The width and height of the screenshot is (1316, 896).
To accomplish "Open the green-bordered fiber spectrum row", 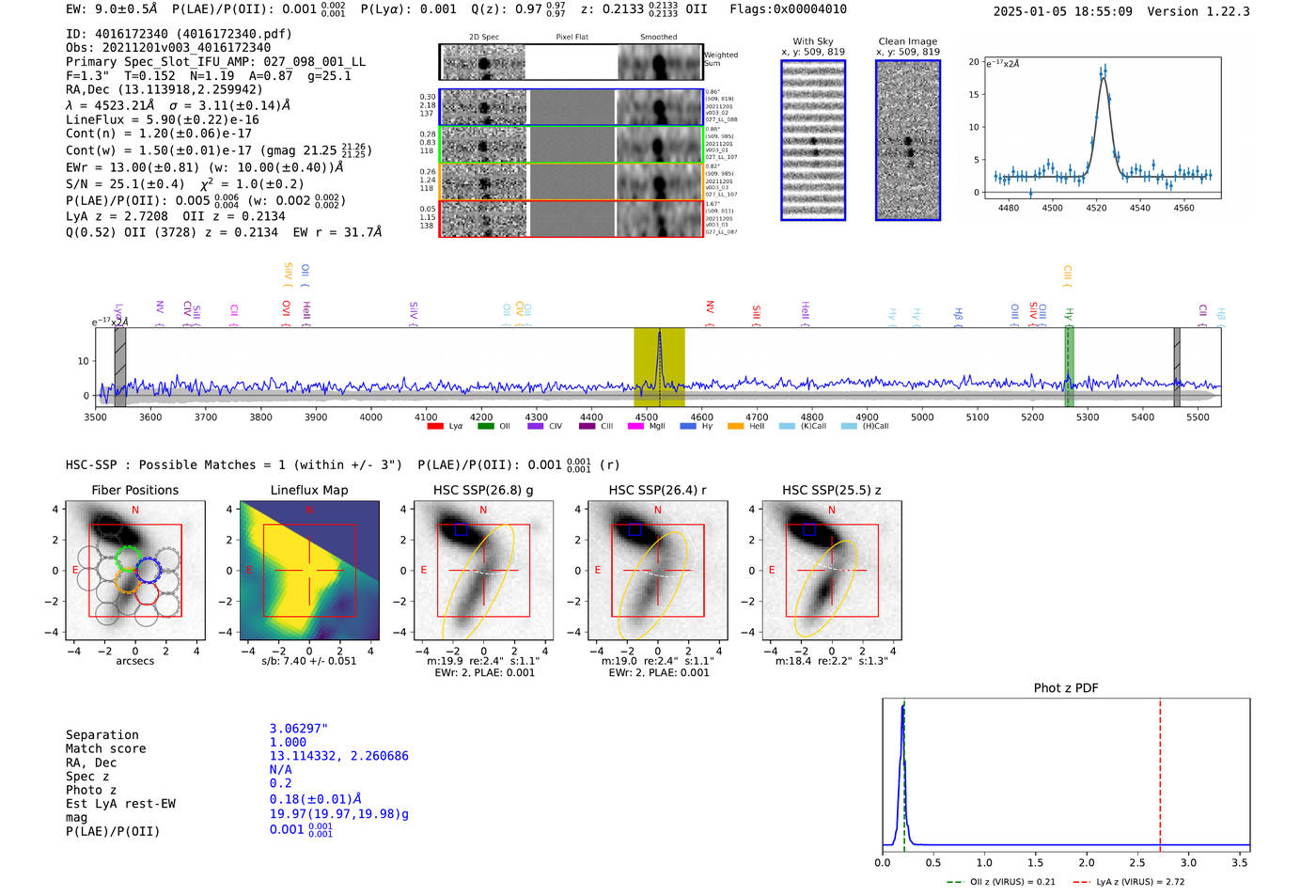I will pyautogui.click(x=572, y=145).
